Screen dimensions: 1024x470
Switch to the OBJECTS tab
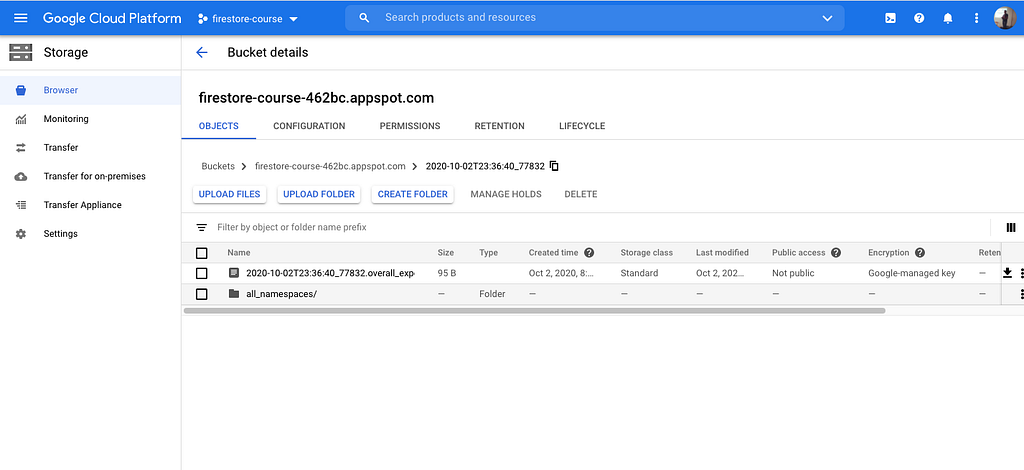click(x=219, y=126)
